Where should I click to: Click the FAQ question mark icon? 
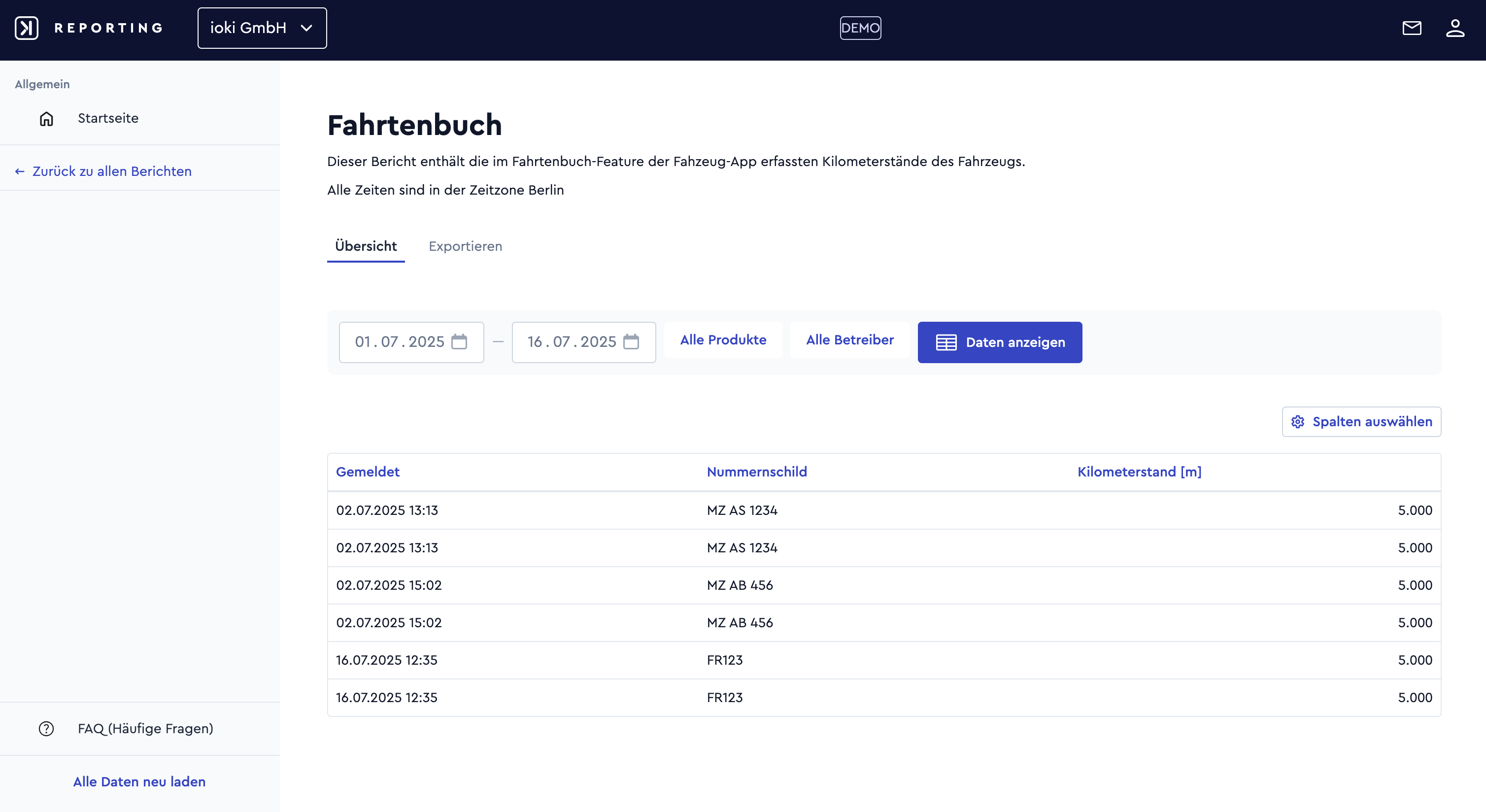coord(46,728)
